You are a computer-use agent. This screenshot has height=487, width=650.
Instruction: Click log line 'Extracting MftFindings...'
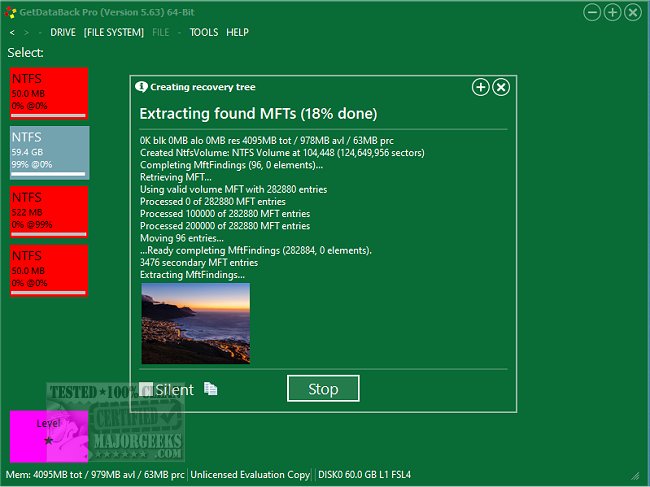click(192, 275)
